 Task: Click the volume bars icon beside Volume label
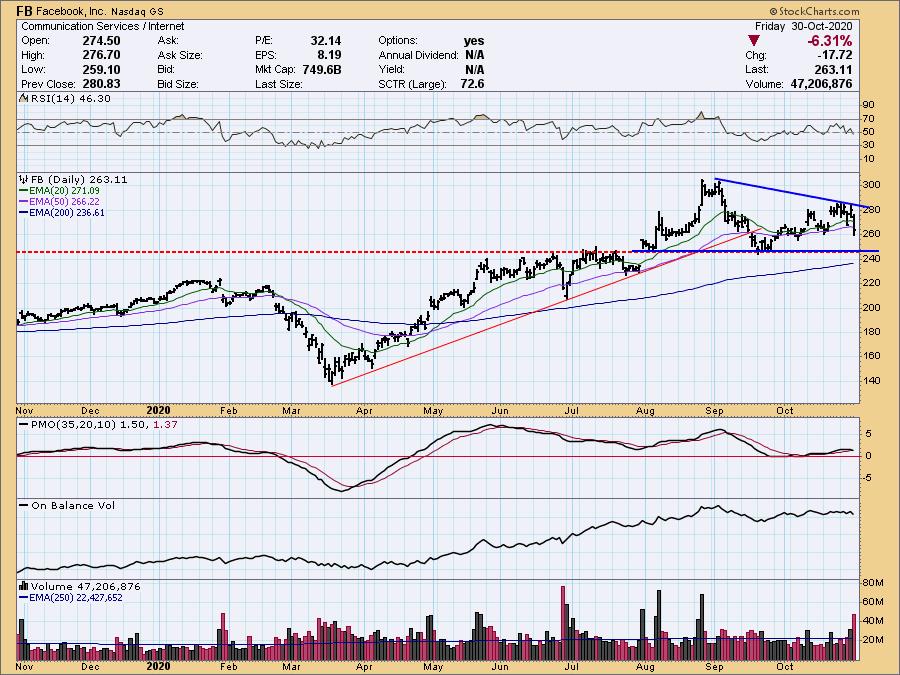(24, 586)
